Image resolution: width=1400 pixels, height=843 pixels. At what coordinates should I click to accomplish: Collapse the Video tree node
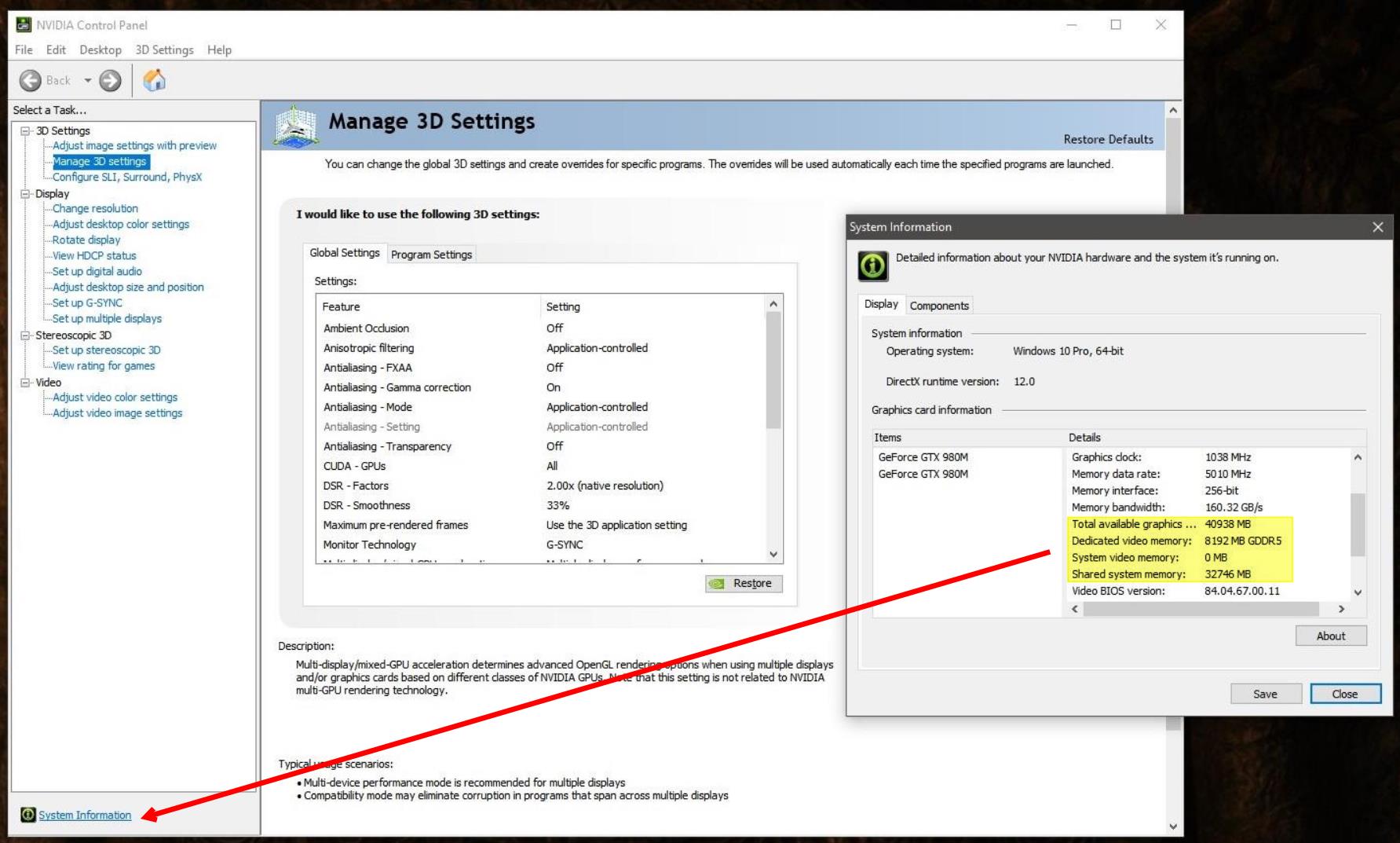[26, 383]
